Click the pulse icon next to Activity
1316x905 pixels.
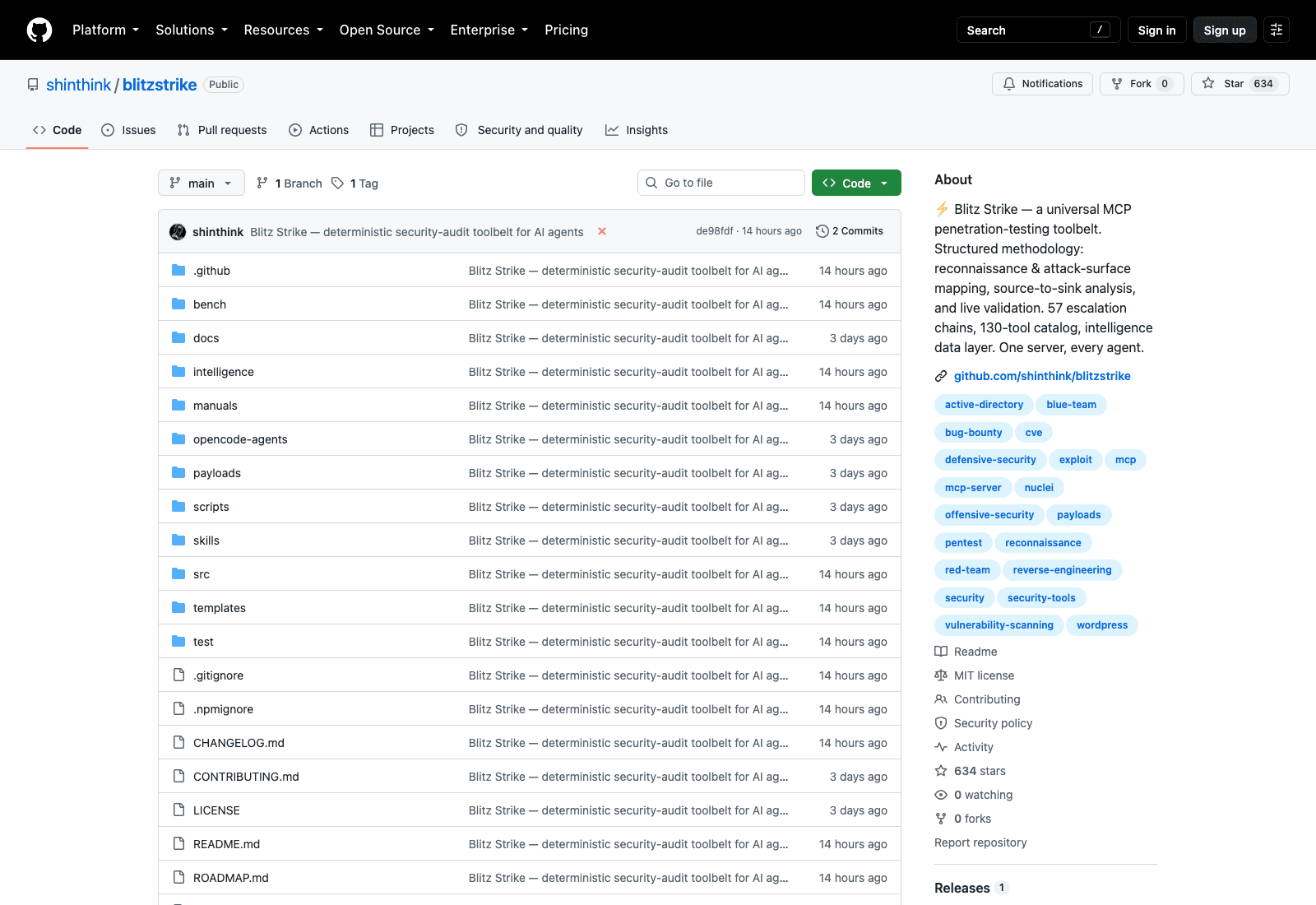941,747
